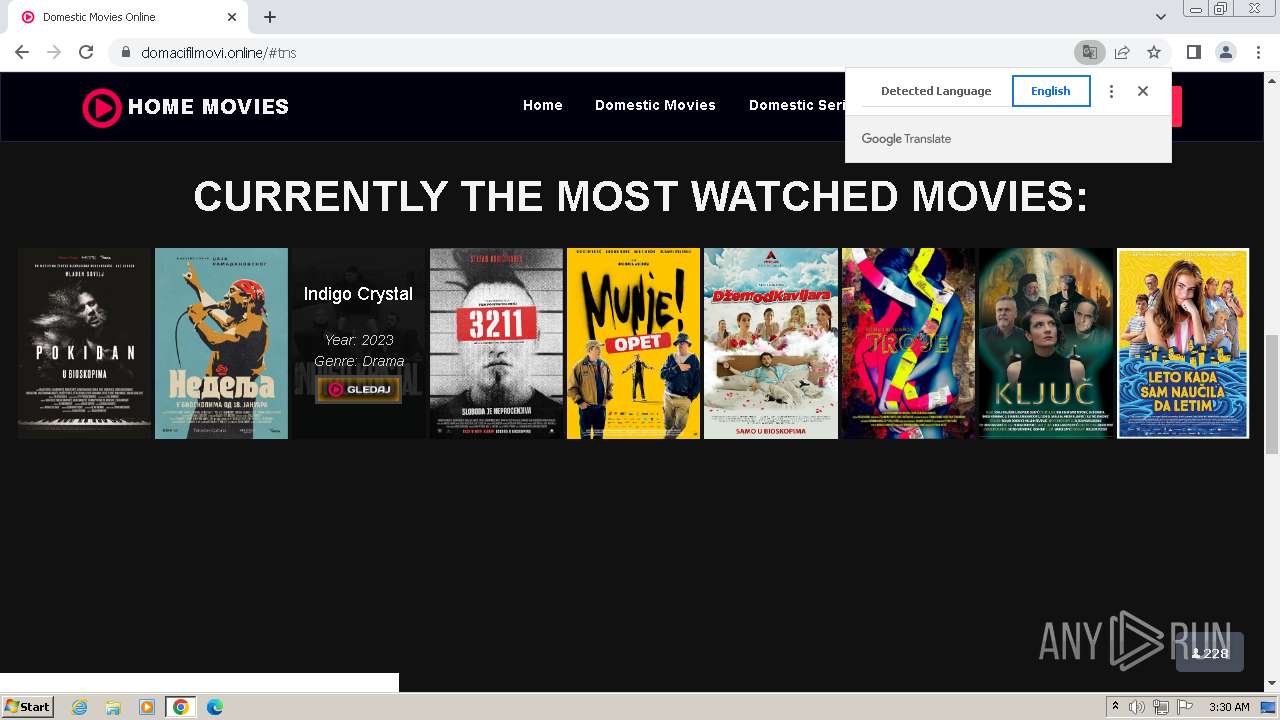Open the translate options three-dot menu
The image size is (1280, 720).
tap(1111, 91)
